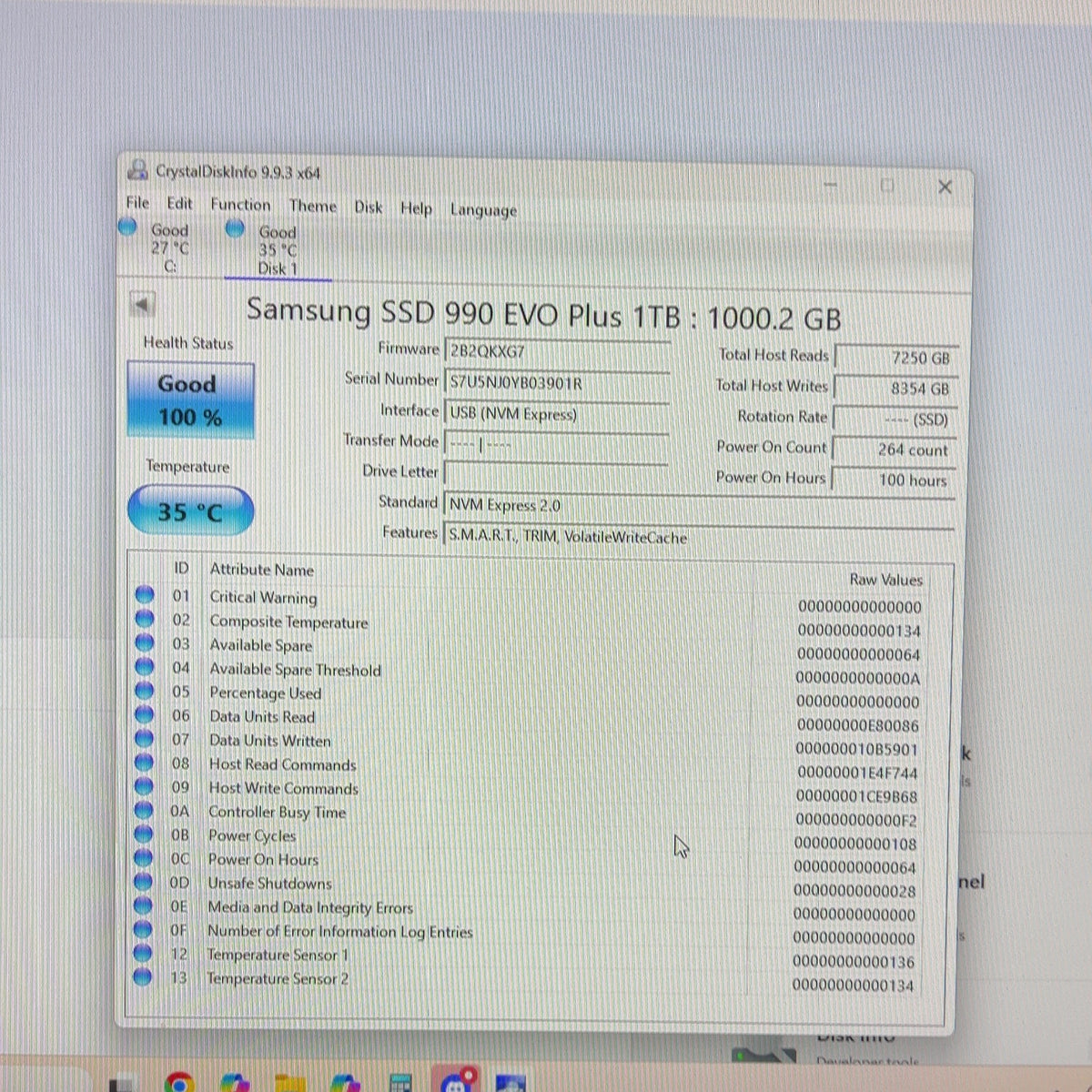Click the blue status circle for drive C:
Screen dimensions: 1092x1092
(128, 227)
